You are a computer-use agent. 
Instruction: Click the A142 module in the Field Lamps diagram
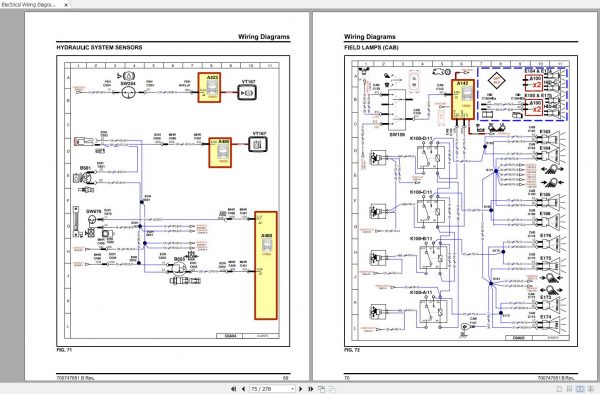tap(463, 99)
